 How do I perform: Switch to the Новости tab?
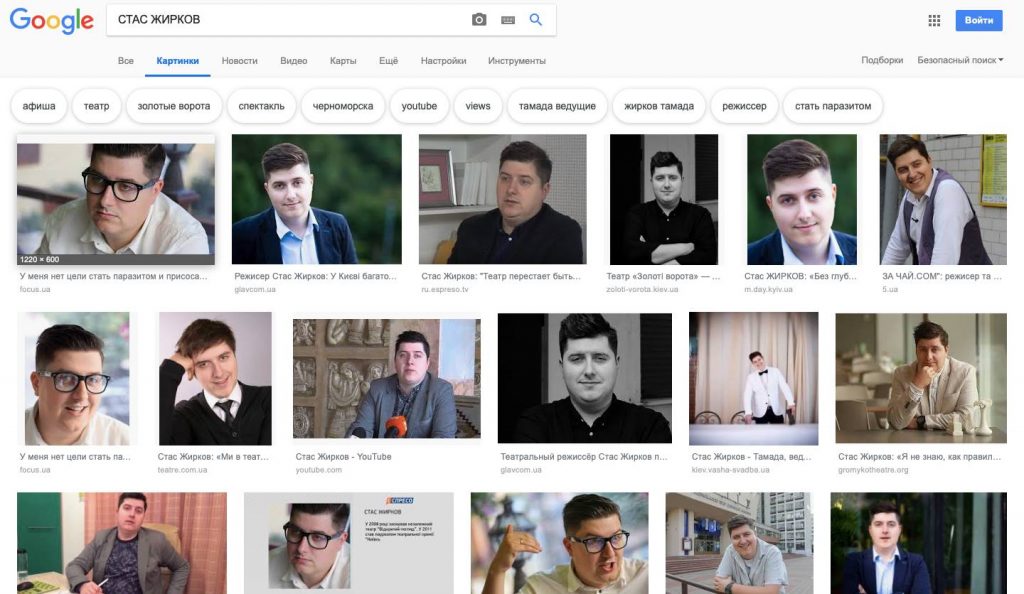point(240,61)
